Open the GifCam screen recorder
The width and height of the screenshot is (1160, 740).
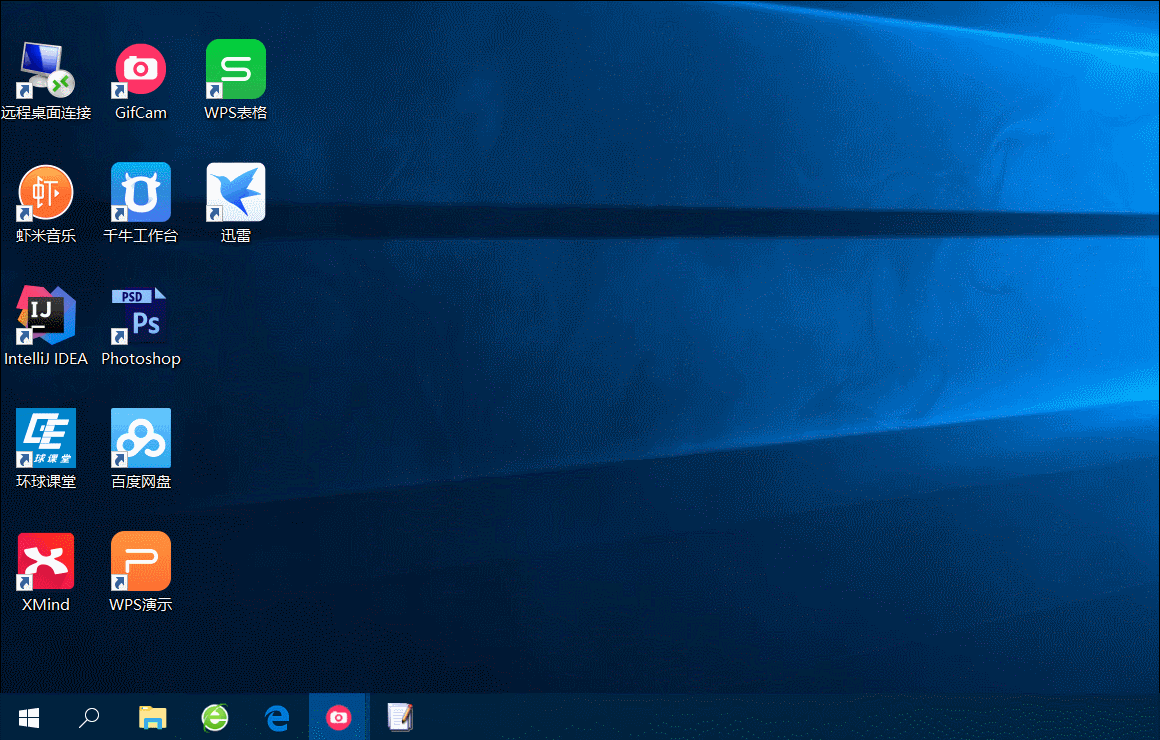click(x=140, y=68)
